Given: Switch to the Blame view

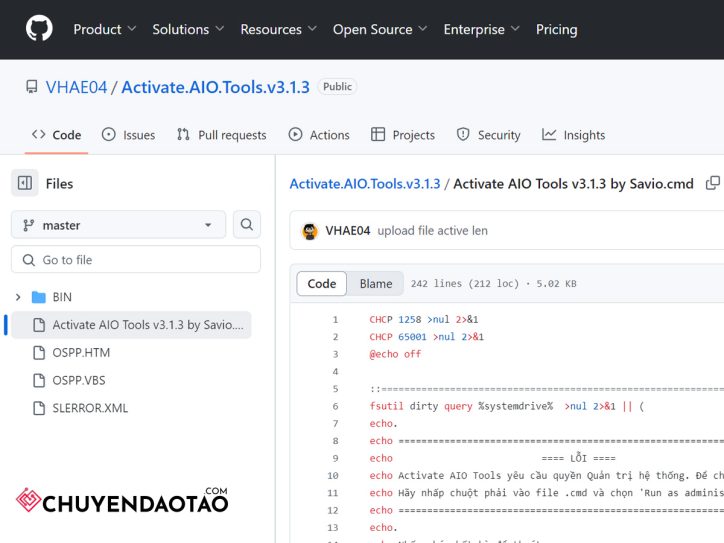Looking at the screenshot, I should [x=376, y=284].
